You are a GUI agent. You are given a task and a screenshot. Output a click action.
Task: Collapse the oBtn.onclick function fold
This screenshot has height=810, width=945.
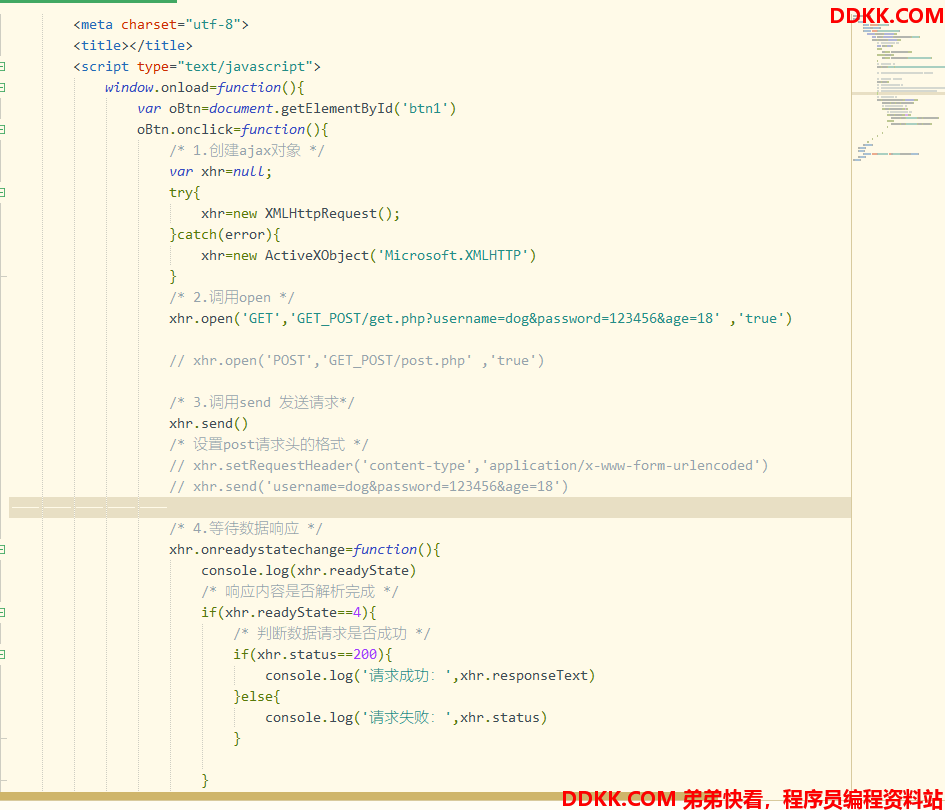pyautogui.click(x=2, y=130)
